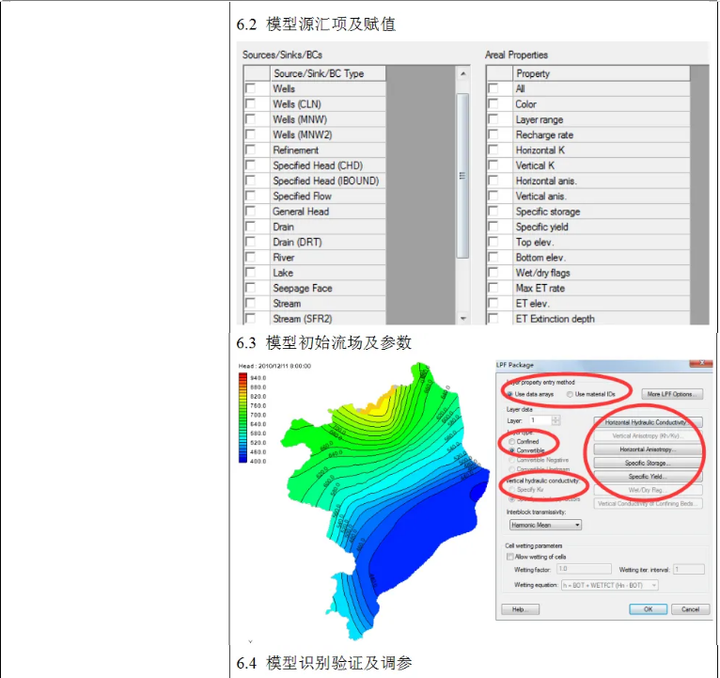
Task: Click the blue 400.0 legend swatch
Action: [x=242, y=460]
